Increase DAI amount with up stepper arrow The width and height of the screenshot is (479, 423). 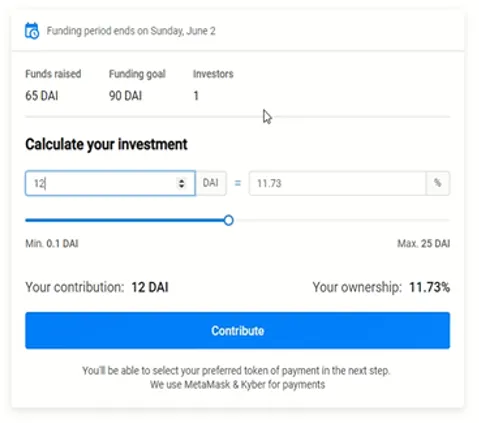181,180
